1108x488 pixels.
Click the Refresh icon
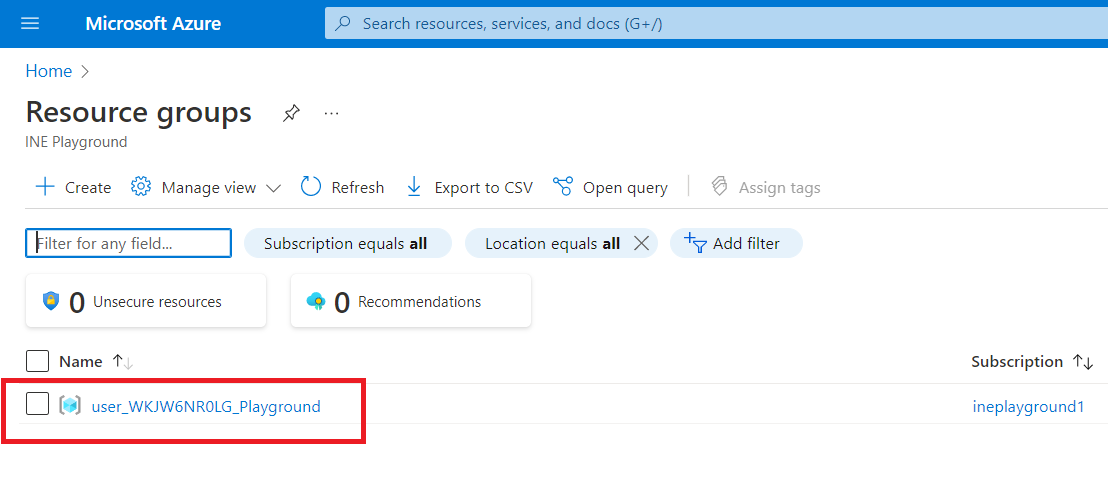[x=311, y=187]
